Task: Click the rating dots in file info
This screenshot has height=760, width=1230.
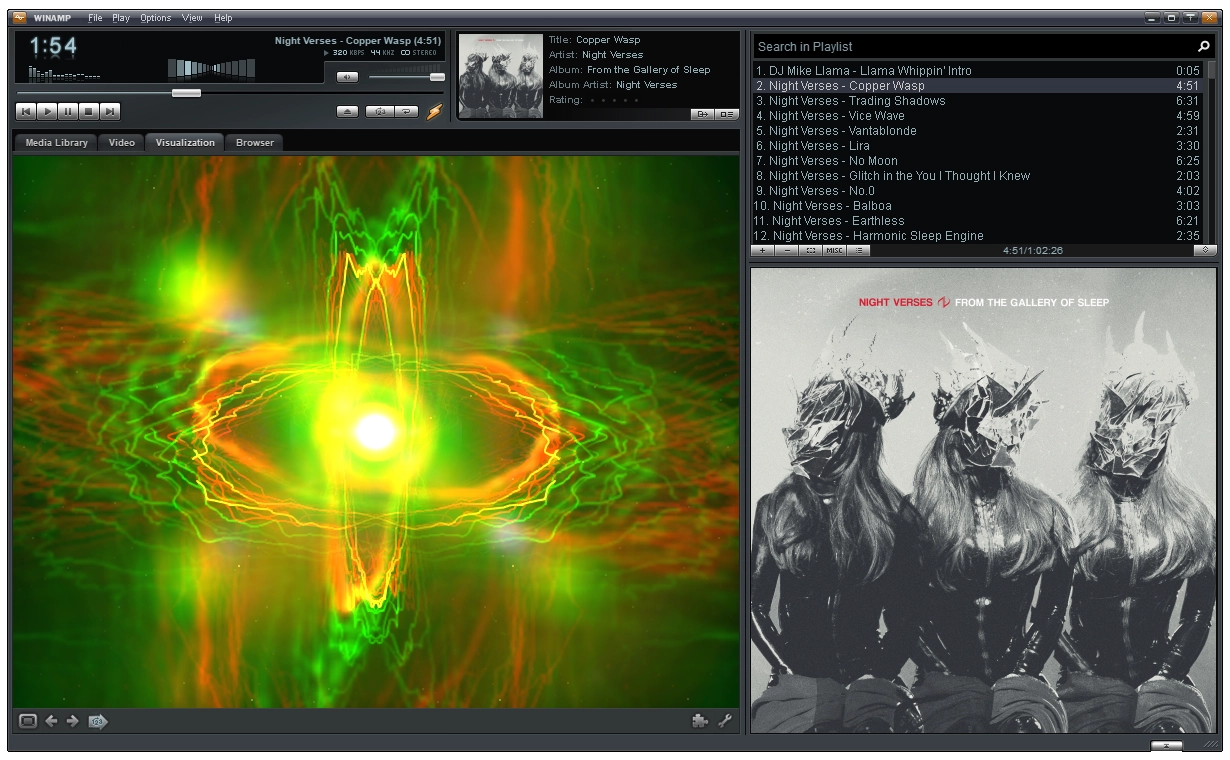Action: [x=614, y=100]
